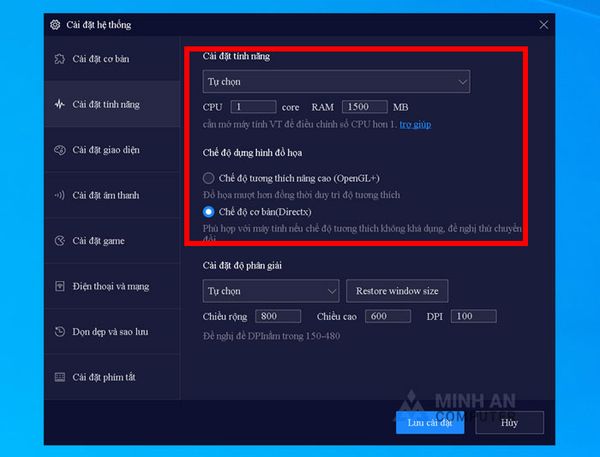Select Chế độ cơ bản (Directx) radio button
Image resolution: width=600 pixels, height=457 pixels.
coord(209,212)
